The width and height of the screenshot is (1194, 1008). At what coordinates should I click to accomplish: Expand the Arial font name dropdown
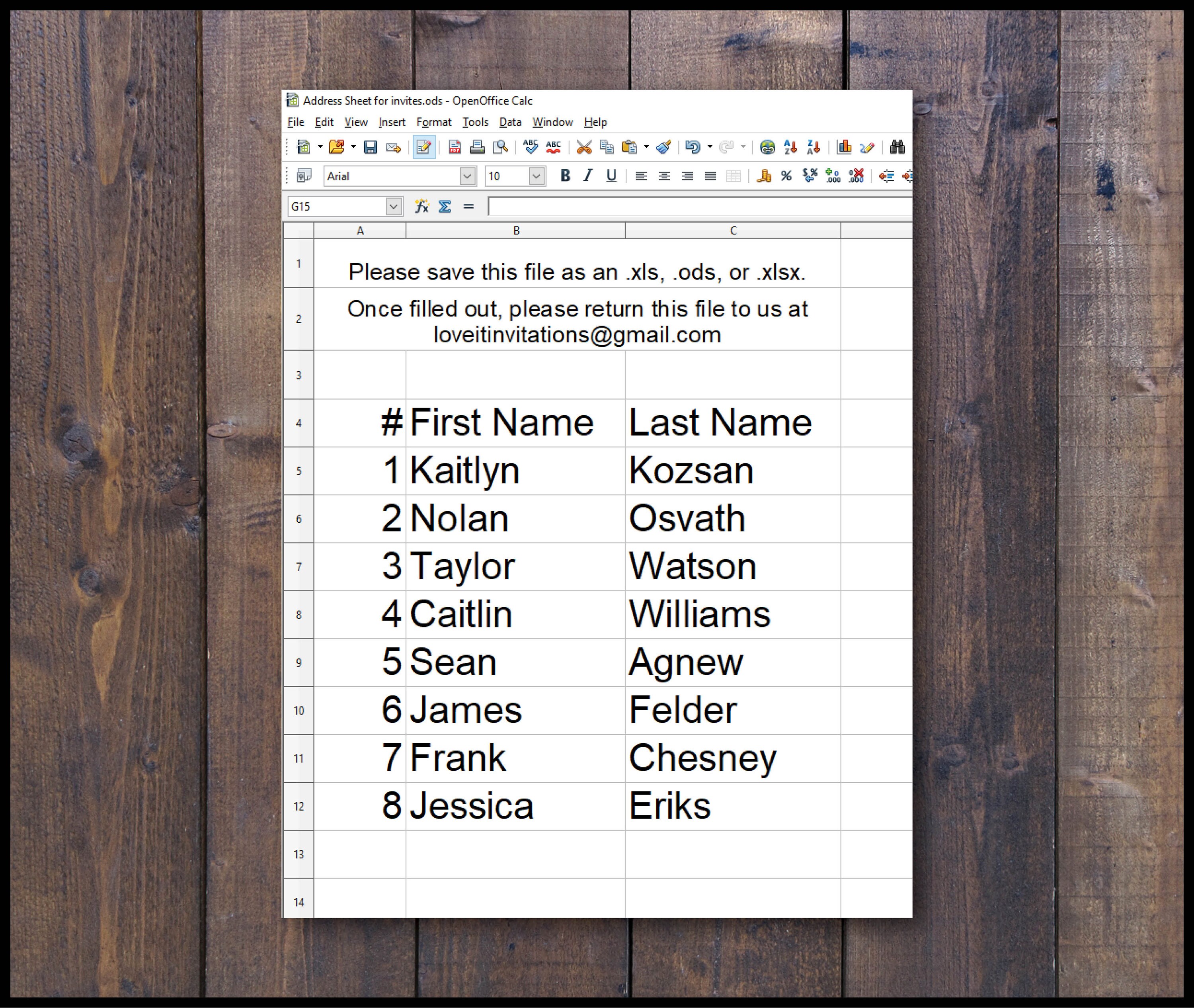[467, 176]
